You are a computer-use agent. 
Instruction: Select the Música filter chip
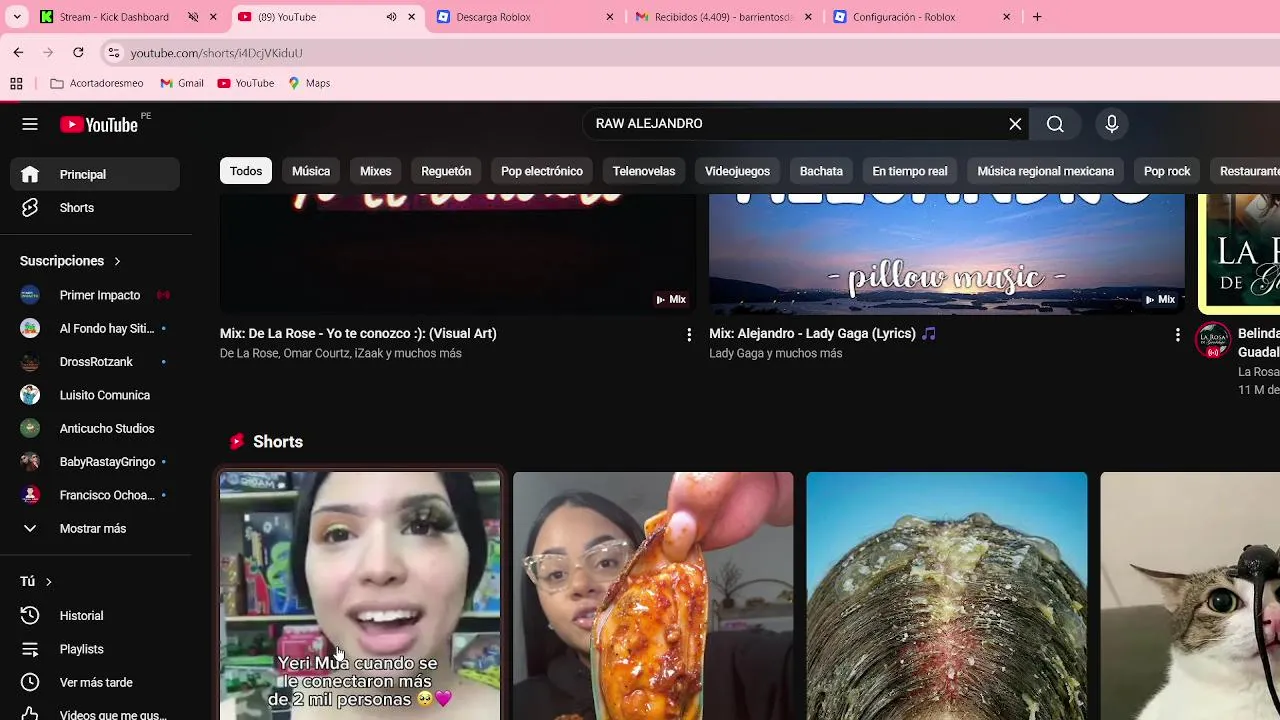click(311, 171)
